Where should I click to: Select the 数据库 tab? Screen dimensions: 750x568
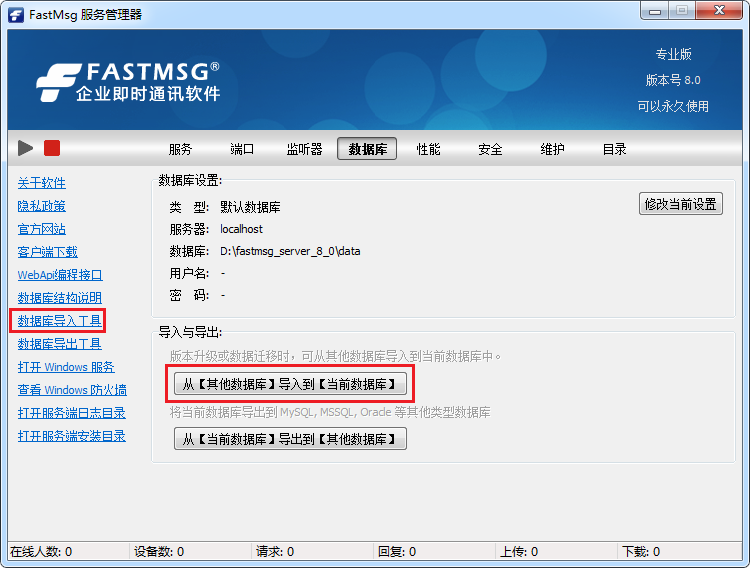pyautogui.click(x=367, y=149)
